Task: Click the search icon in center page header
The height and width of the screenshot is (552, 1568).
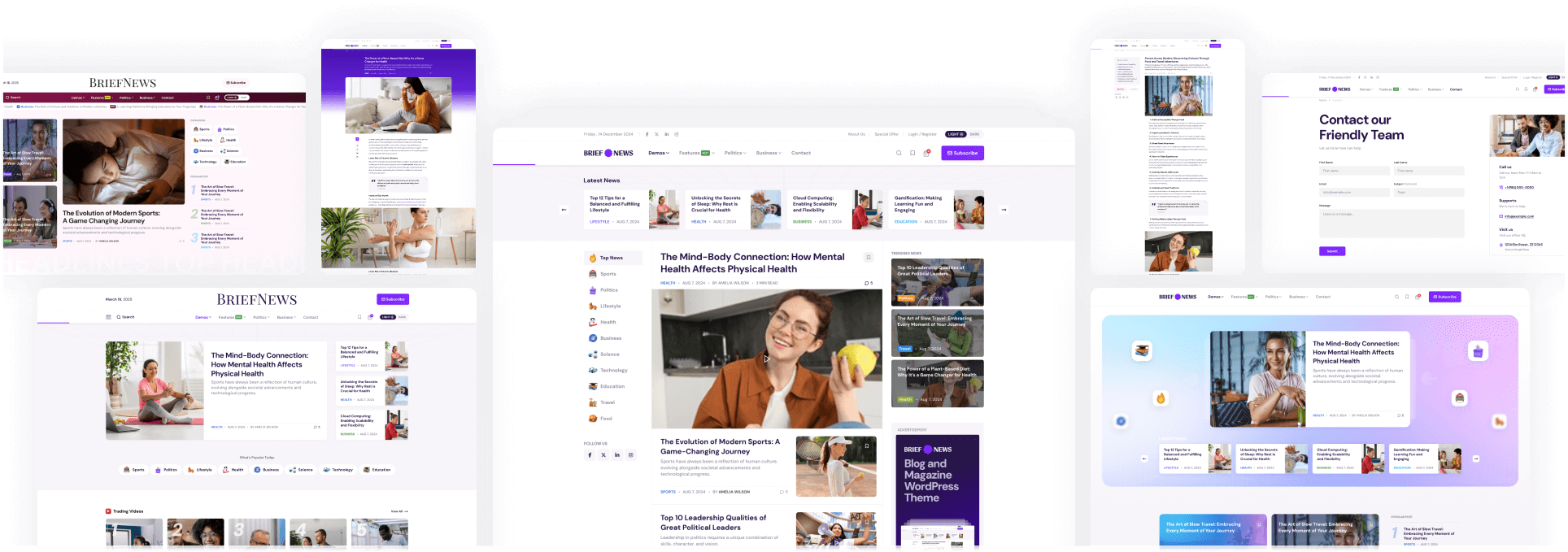Action: click(x=899, y=153)
